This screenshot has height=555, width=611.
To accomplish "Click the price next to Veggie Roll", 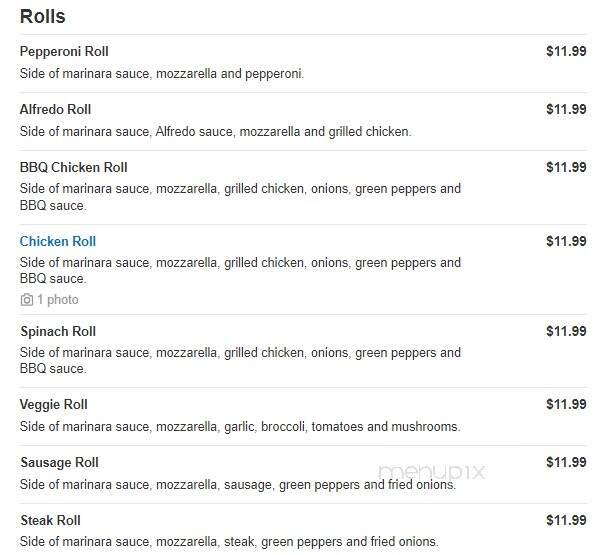I will click(x=566, y=404).
